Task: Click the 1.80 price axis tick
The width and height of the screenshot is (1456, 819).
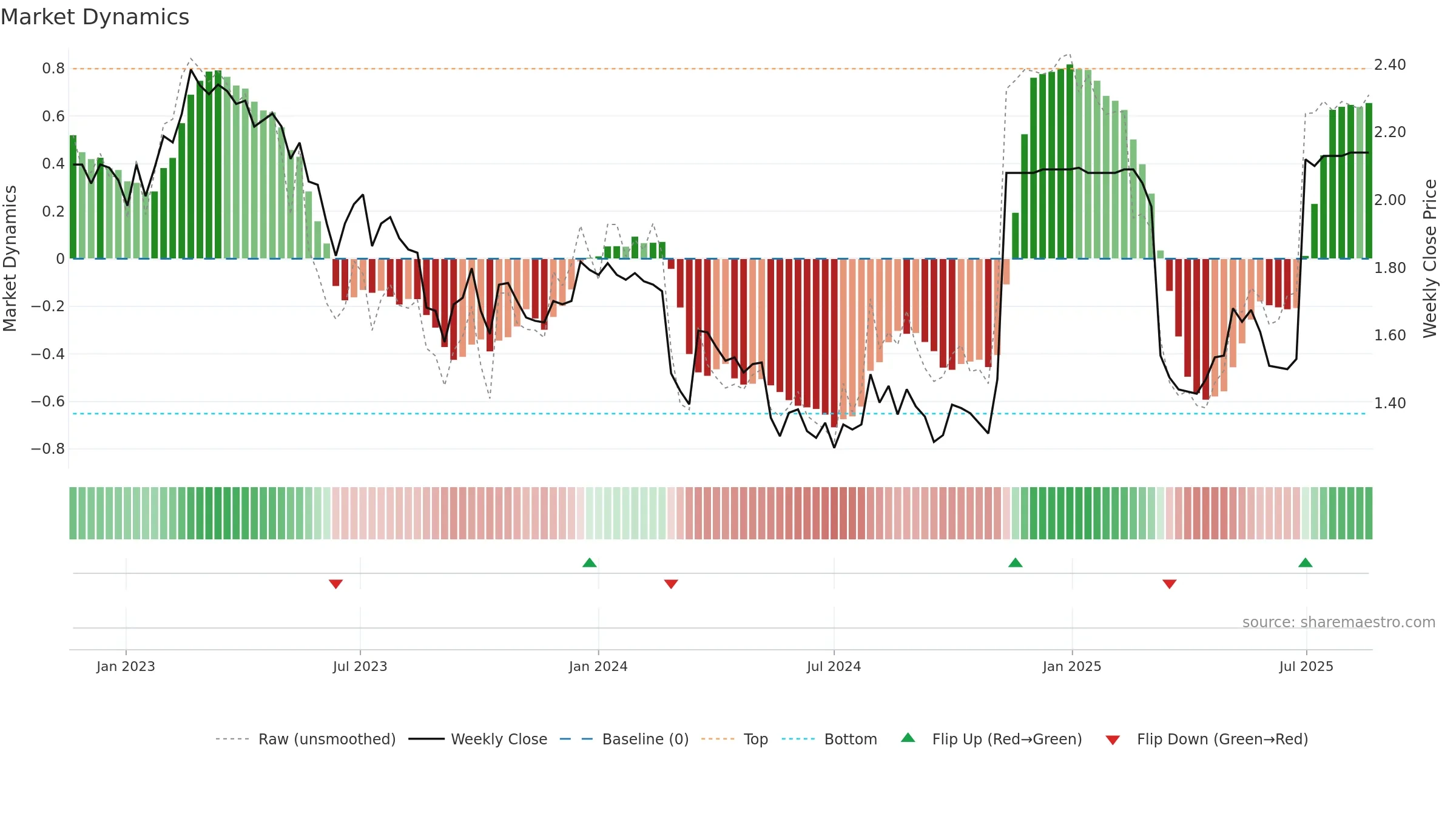Action: (1390, 268)
